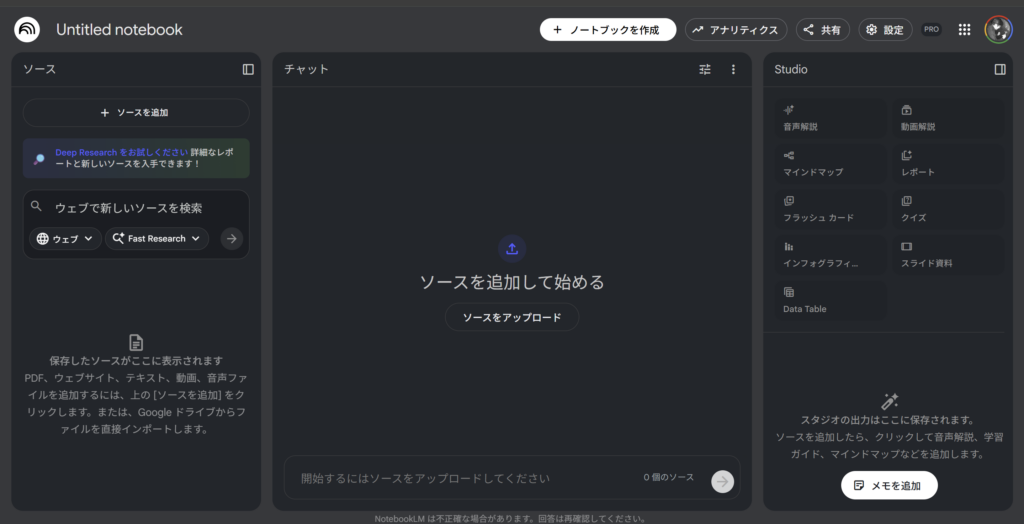The image size is (1024, 524).
Task: Open chat settings via the sliders icon
Action: (705, 69)
